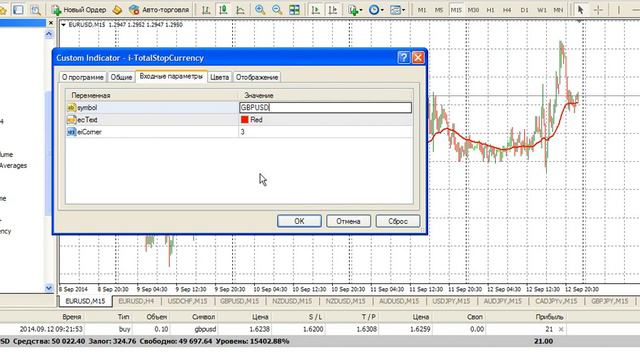640x360 pixels.
Task: Zoom out on the chart
Action: click(277, 9)
